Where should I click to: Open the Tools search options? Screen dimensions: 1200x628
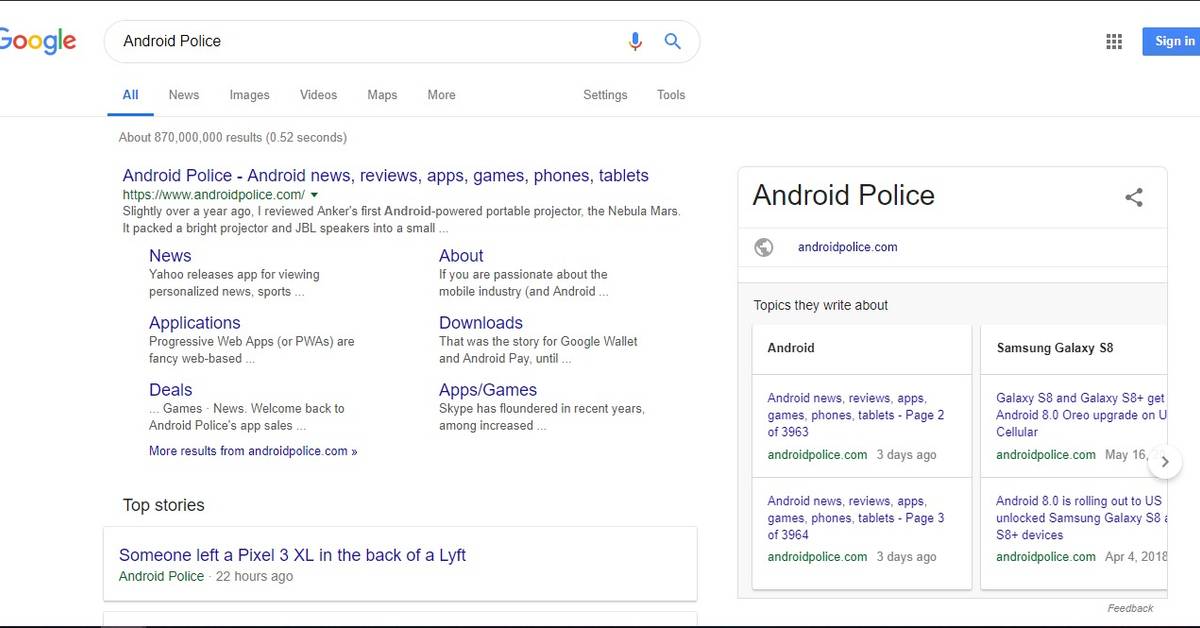(x=671, y=95)
